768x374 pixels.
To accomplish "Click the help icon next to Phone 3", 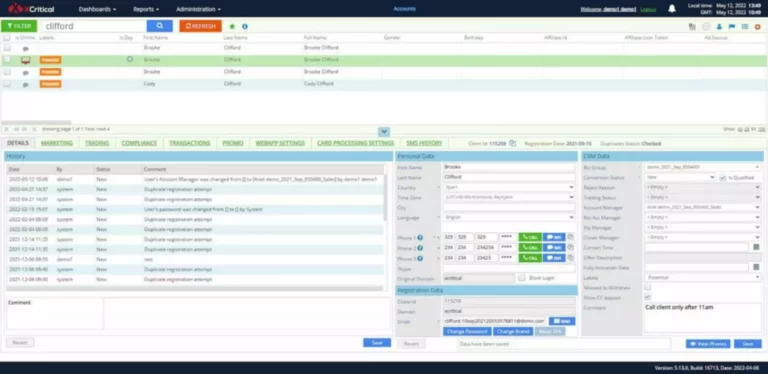I will point(420,258).
